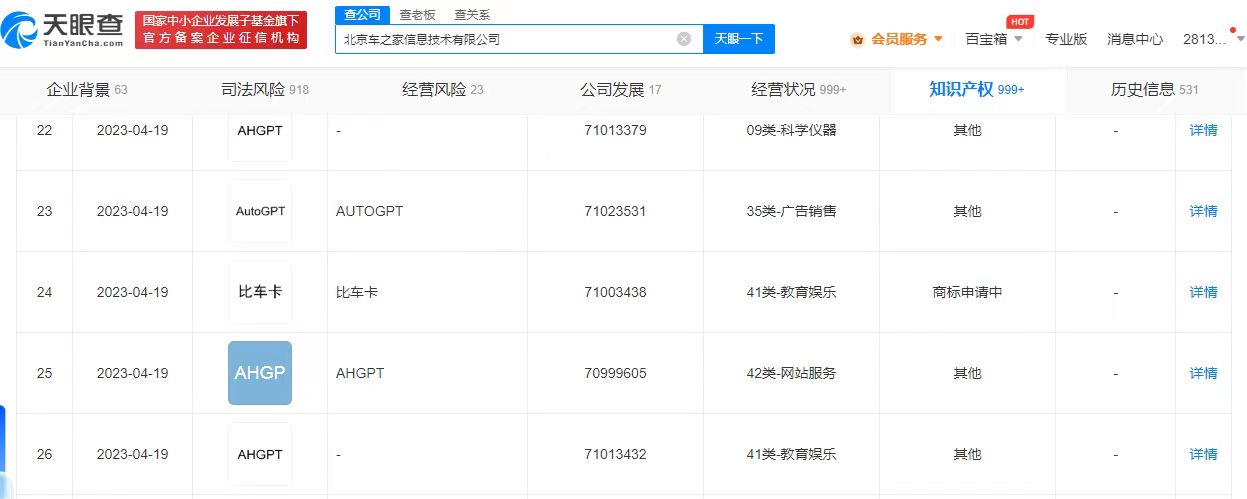Image resolution: width=1247 pixels, height=499 pixels.
Task: Click 详情 for 比车卡 trademark row
Action: click(x=1203, y=292)
